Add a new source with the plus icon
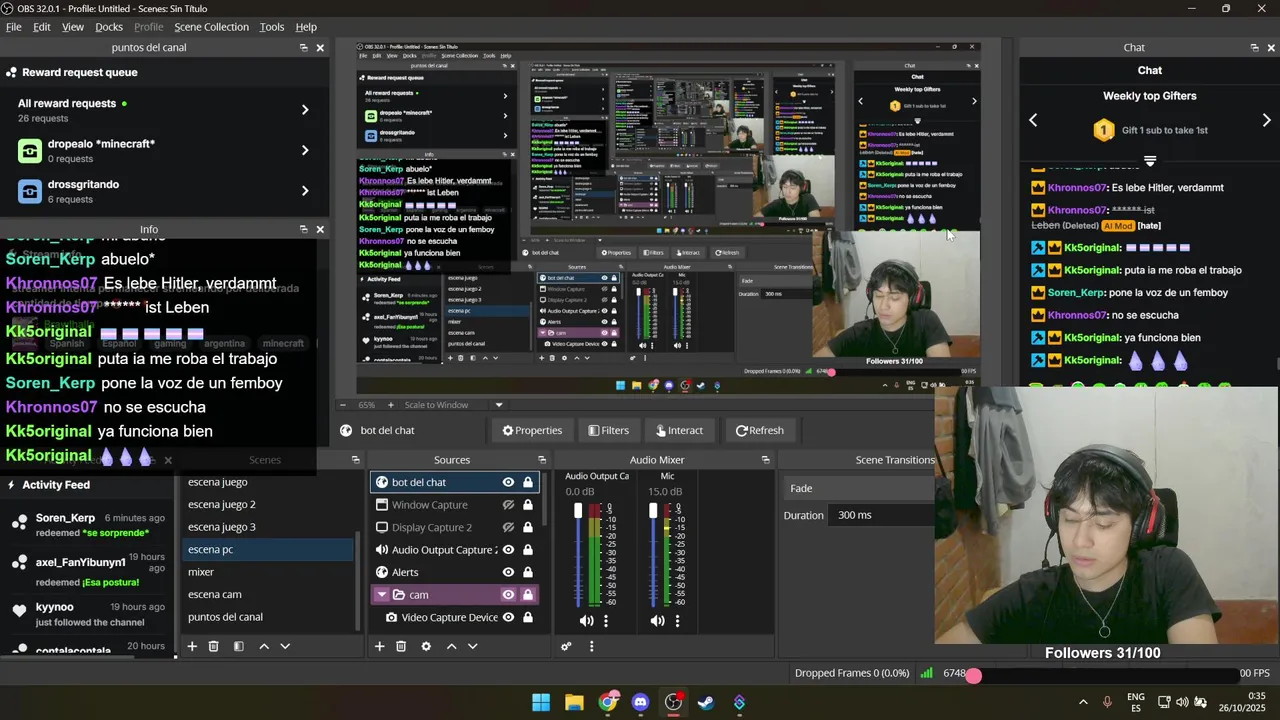Screen dimensions: 1280x720 coord(379,646)
